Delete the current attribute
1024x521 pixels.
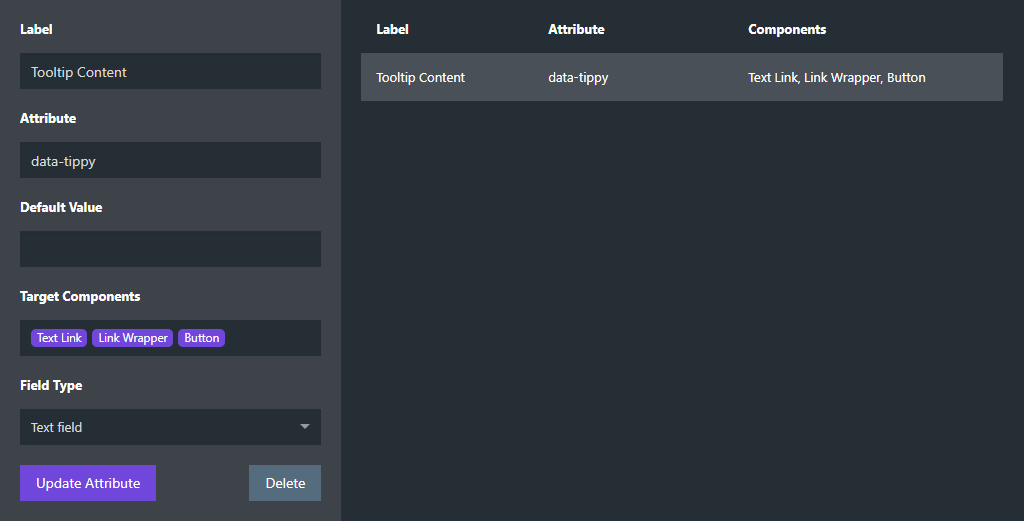pyautogui.click(x=285, y=483)
